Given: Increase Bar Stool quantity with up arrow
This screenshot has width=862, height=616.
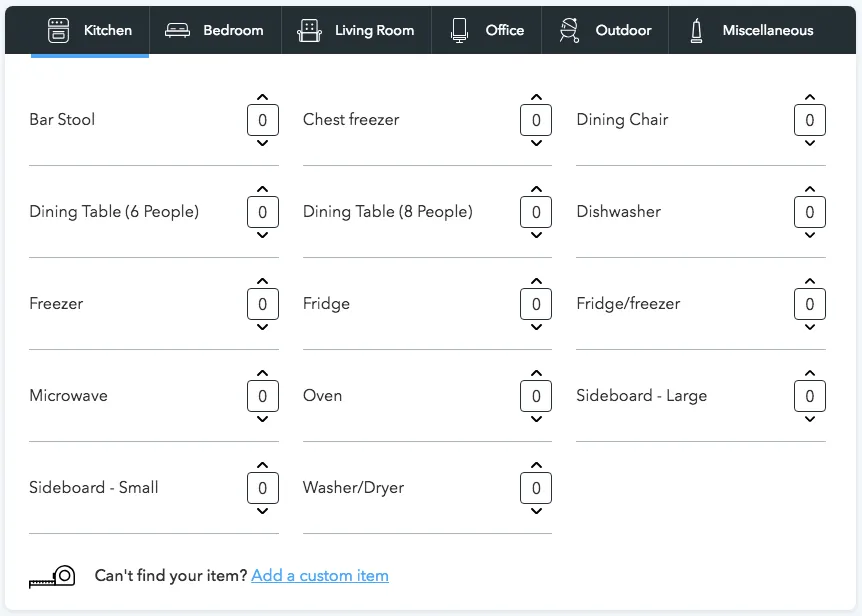Looking at the screenshot, I should pyautogui.click(x=263, y=95).
